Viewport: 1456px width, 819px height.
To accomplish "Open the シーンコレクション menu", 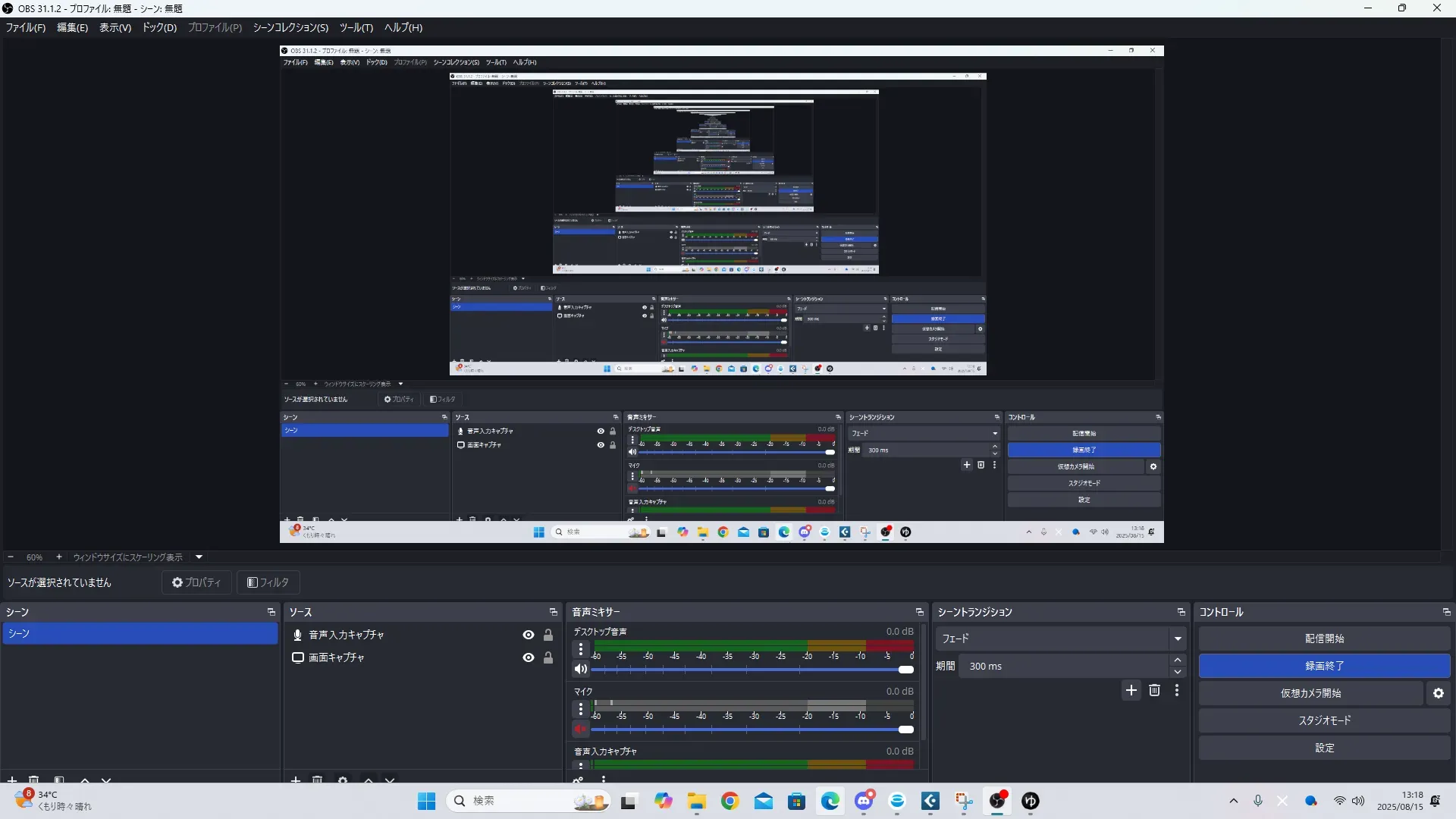I will pyautogui.click(x=290, y=27).
